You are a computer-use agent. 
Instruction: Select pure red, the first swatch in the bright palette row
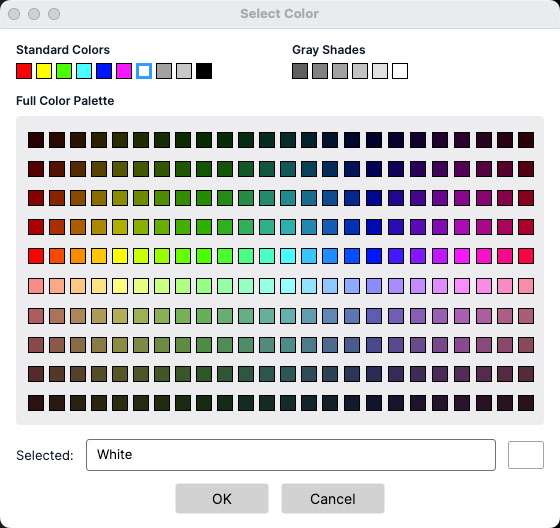[x=36, y=256]
